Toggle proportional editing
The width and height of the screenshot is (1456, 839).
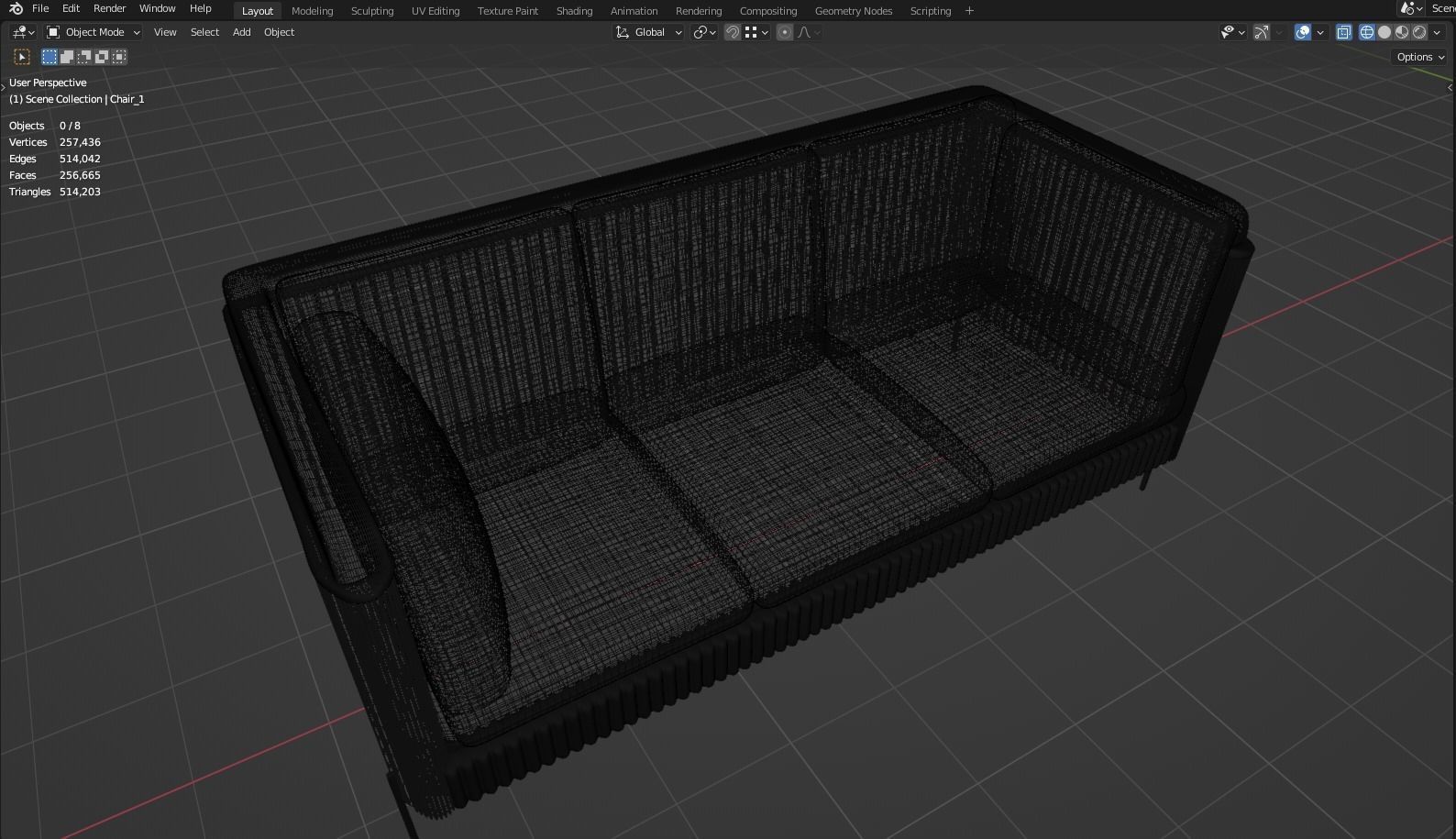tap(785, 32)
